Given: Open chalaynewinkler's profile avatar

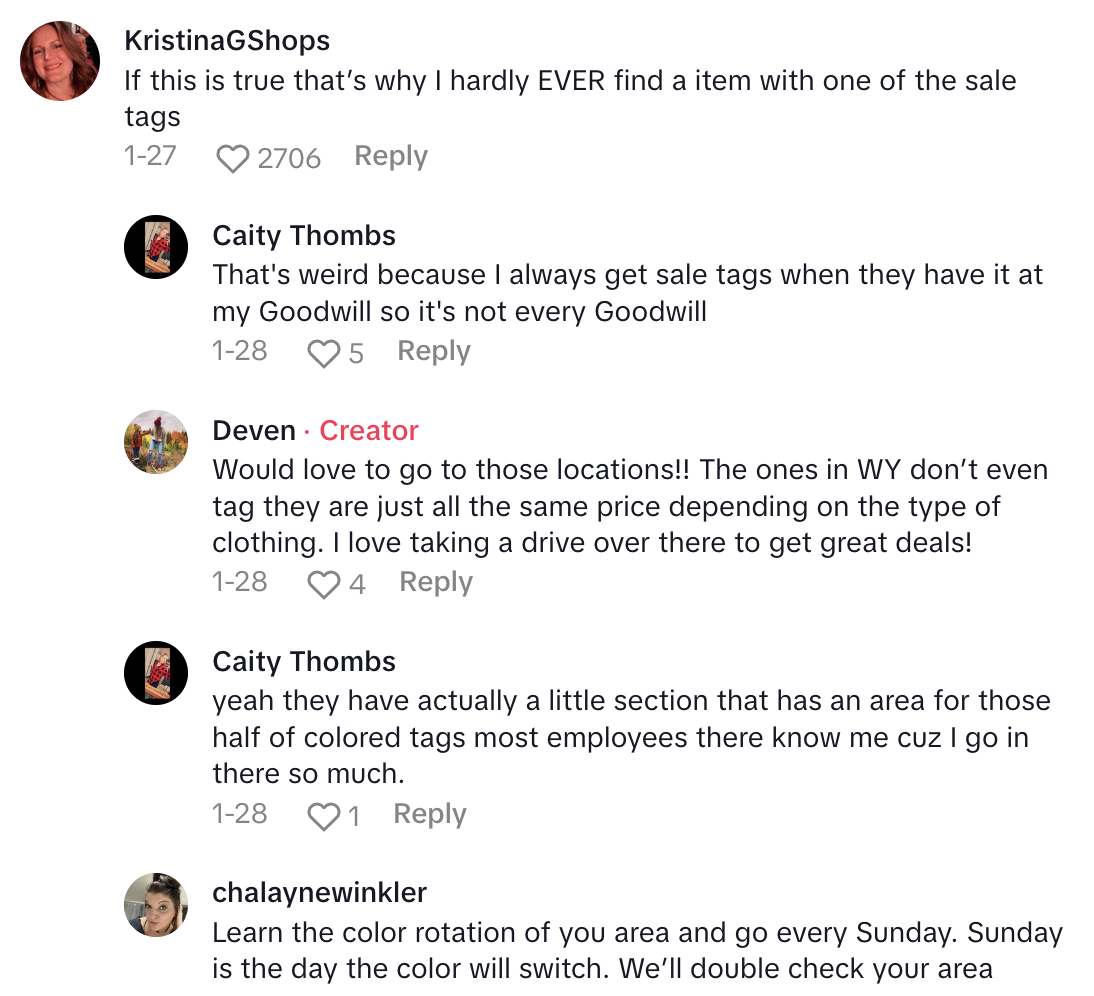Looking at the screenshot, I should (156, 904).
